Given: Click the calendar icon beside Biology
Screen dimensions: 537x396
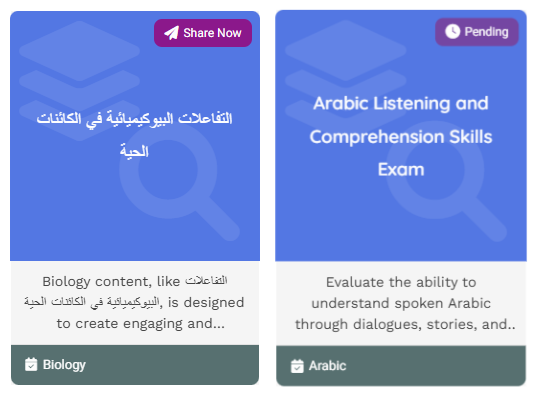Looking at the screenshot, I should (31, 364).
